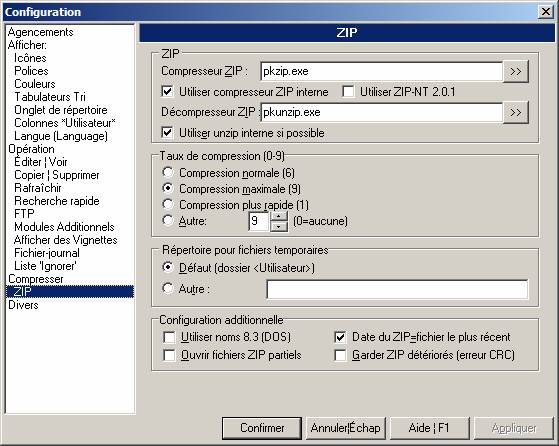Screen dimensions: 559x446
Task: Toggle Utiliser compresseur ZIP interne checkbox
Action: point(167,92)
